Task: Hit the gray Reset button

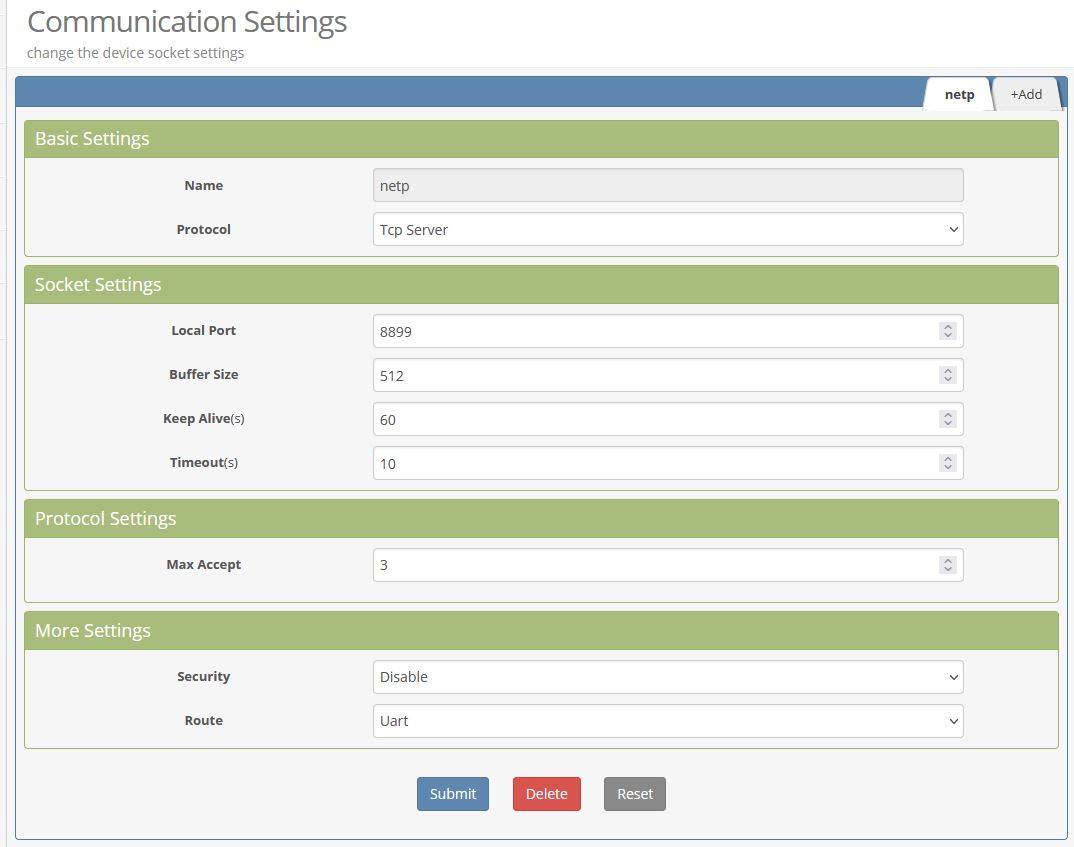Action: [634, 794]
